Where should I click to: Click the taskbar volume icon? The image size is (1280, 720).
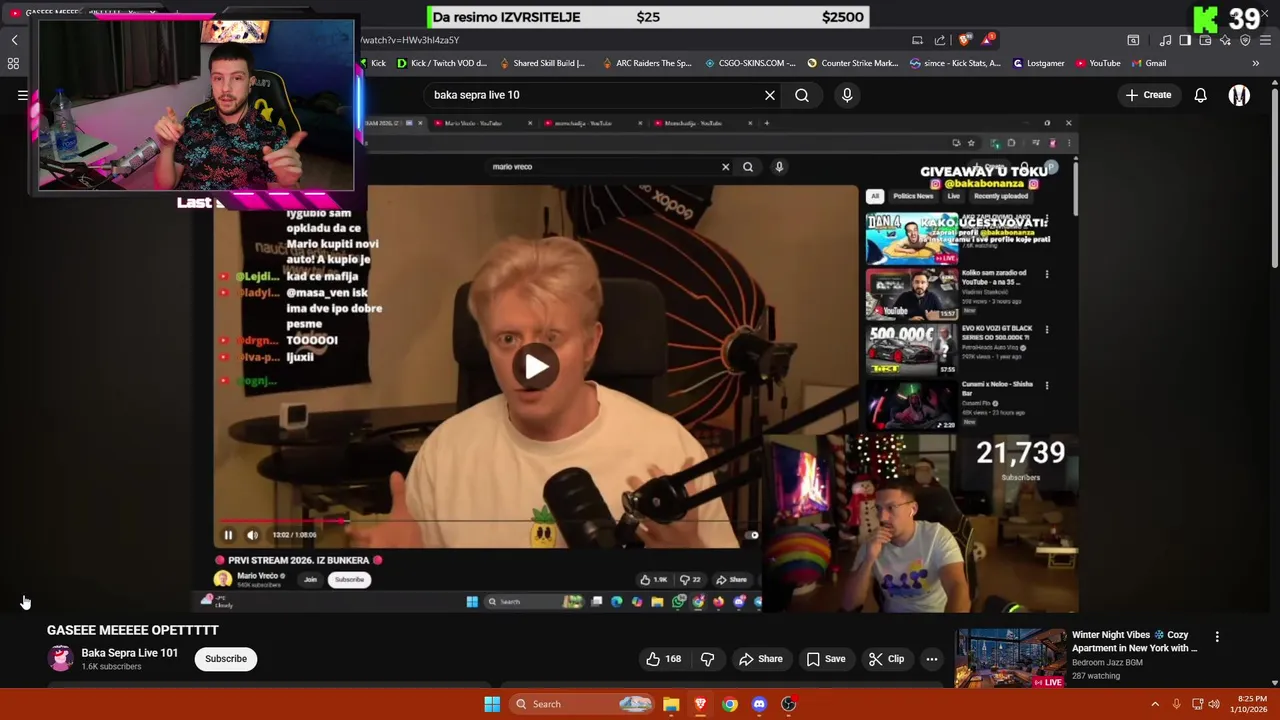(x=1214, y=704)
